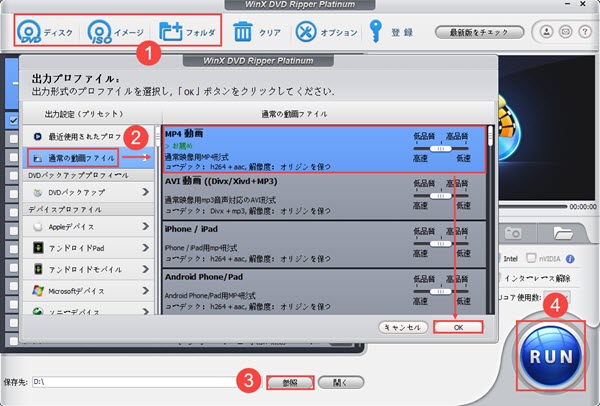Open the 登録 key registration
Image resolution: width=600 pixels, height=406 pixels.
click(391, 32)
